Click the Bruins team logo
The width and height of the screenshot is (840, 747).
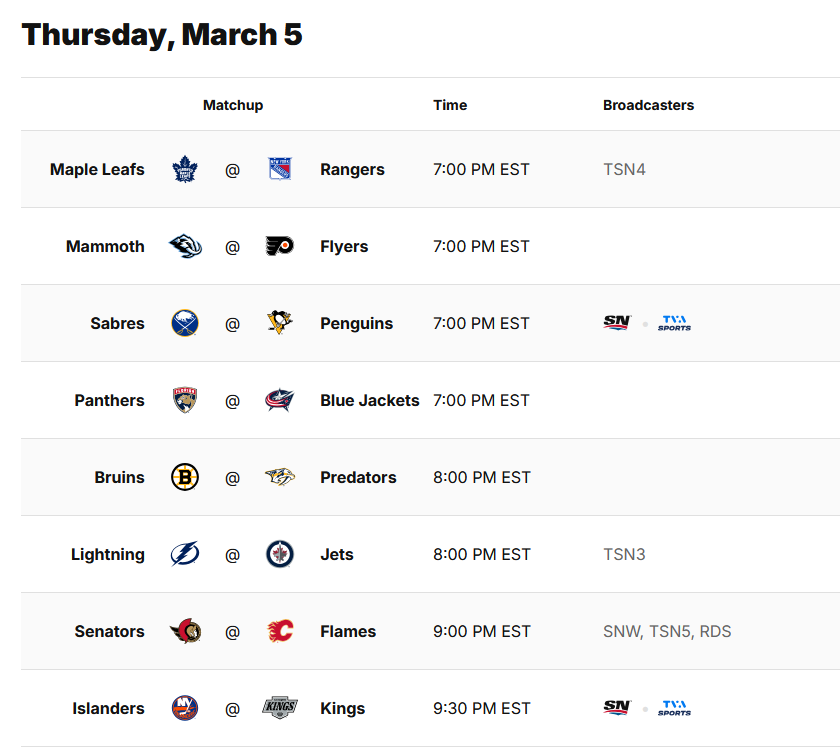(185, 478)
